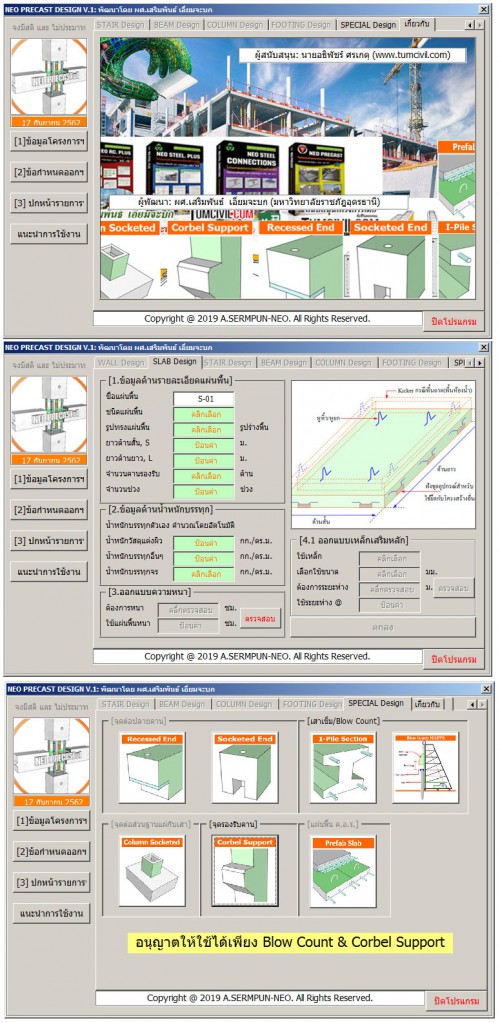Choose bar size in เลือกใช้ขนาด field

[389, 574]
